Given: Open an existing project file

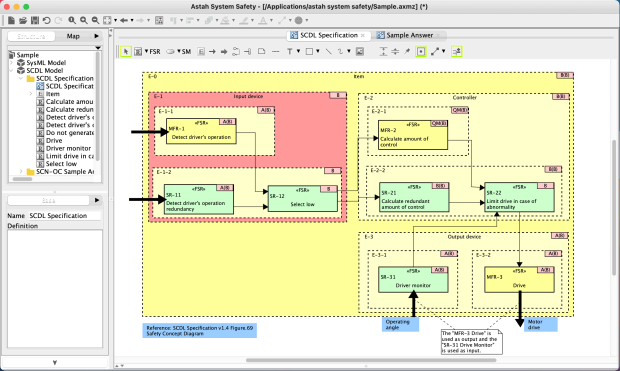Looking at the screenshot, I should 23,20.
